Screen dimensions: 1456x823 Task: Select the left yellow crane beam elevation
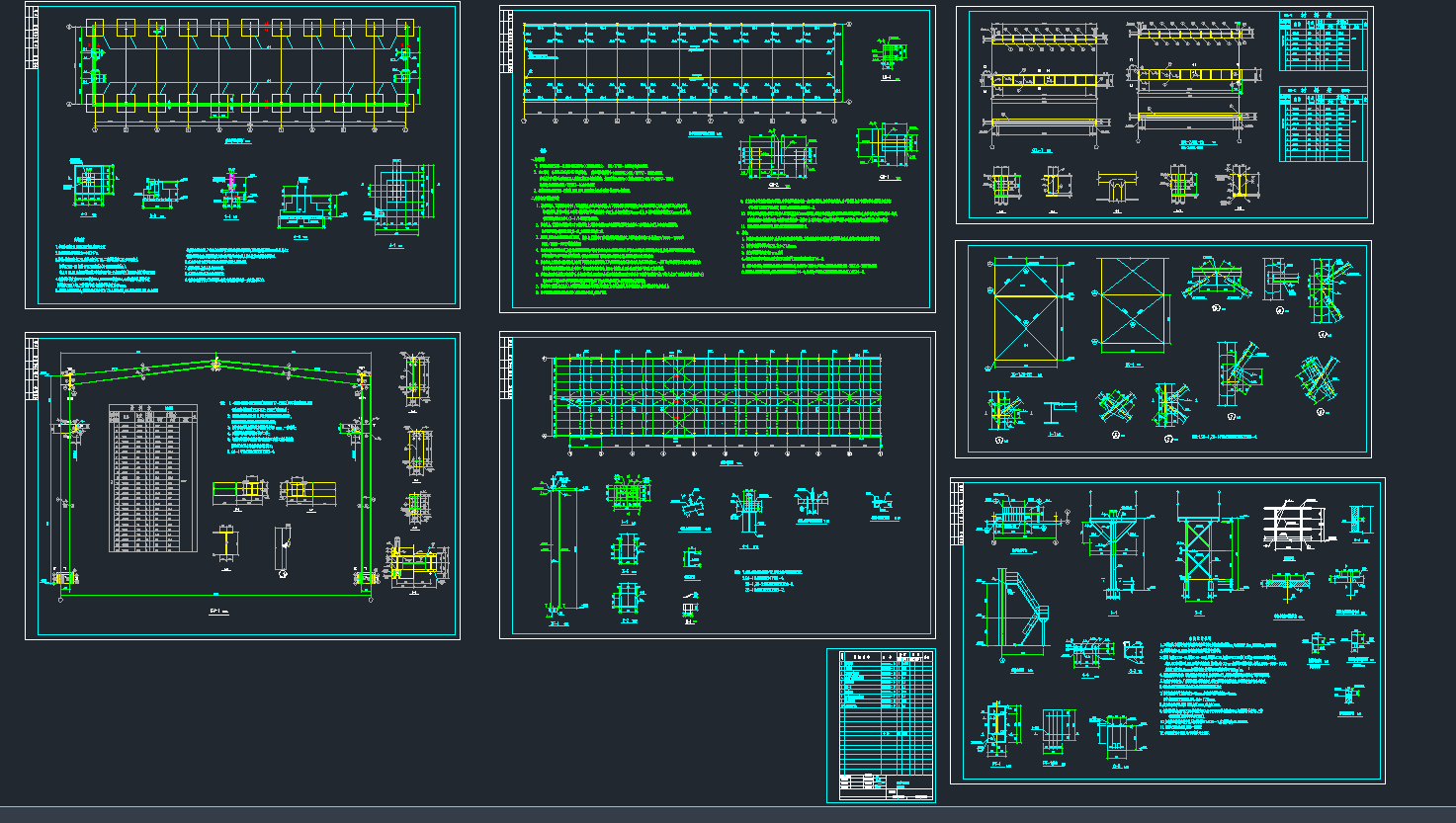(x=1043, y=79)
